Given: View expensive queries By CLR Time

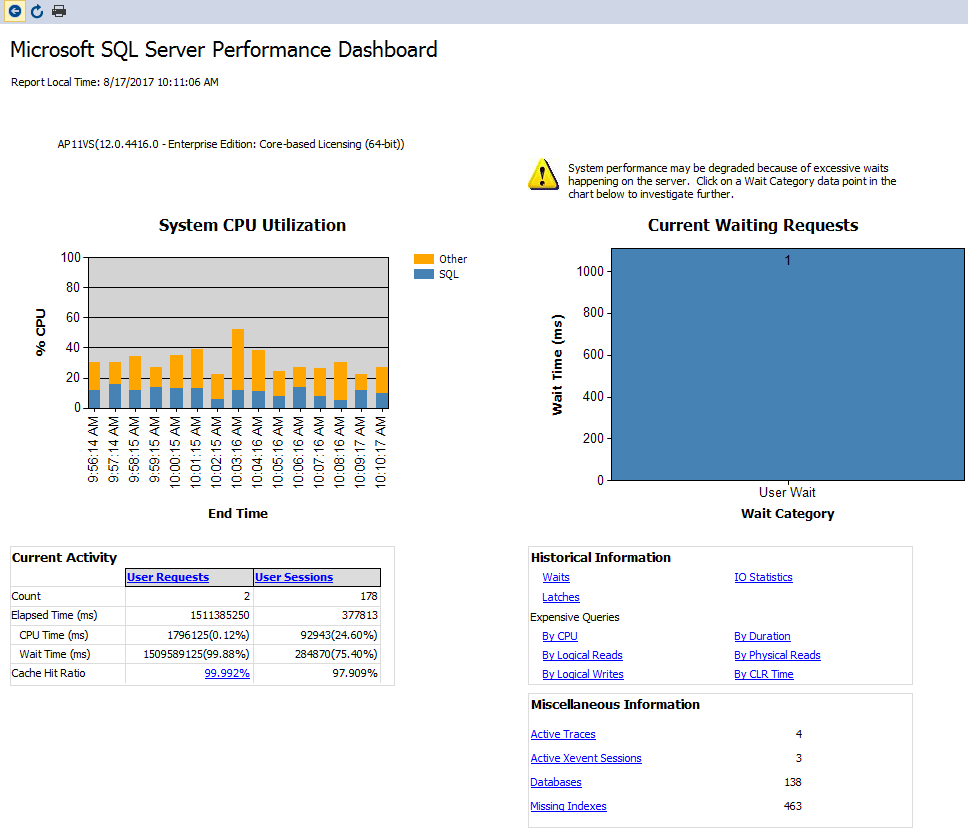Looking at the screenshot, I should tap(763, 674).
